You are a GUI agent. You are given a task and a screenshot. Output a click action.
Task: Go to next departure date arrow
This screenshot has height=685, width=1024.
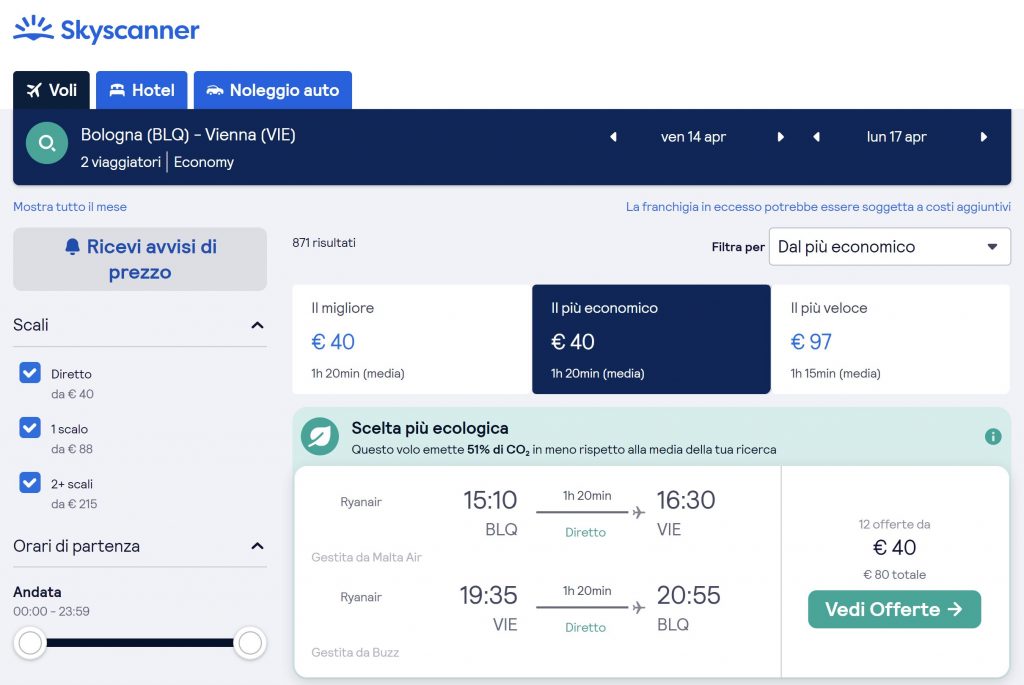[x=781, y=137]
